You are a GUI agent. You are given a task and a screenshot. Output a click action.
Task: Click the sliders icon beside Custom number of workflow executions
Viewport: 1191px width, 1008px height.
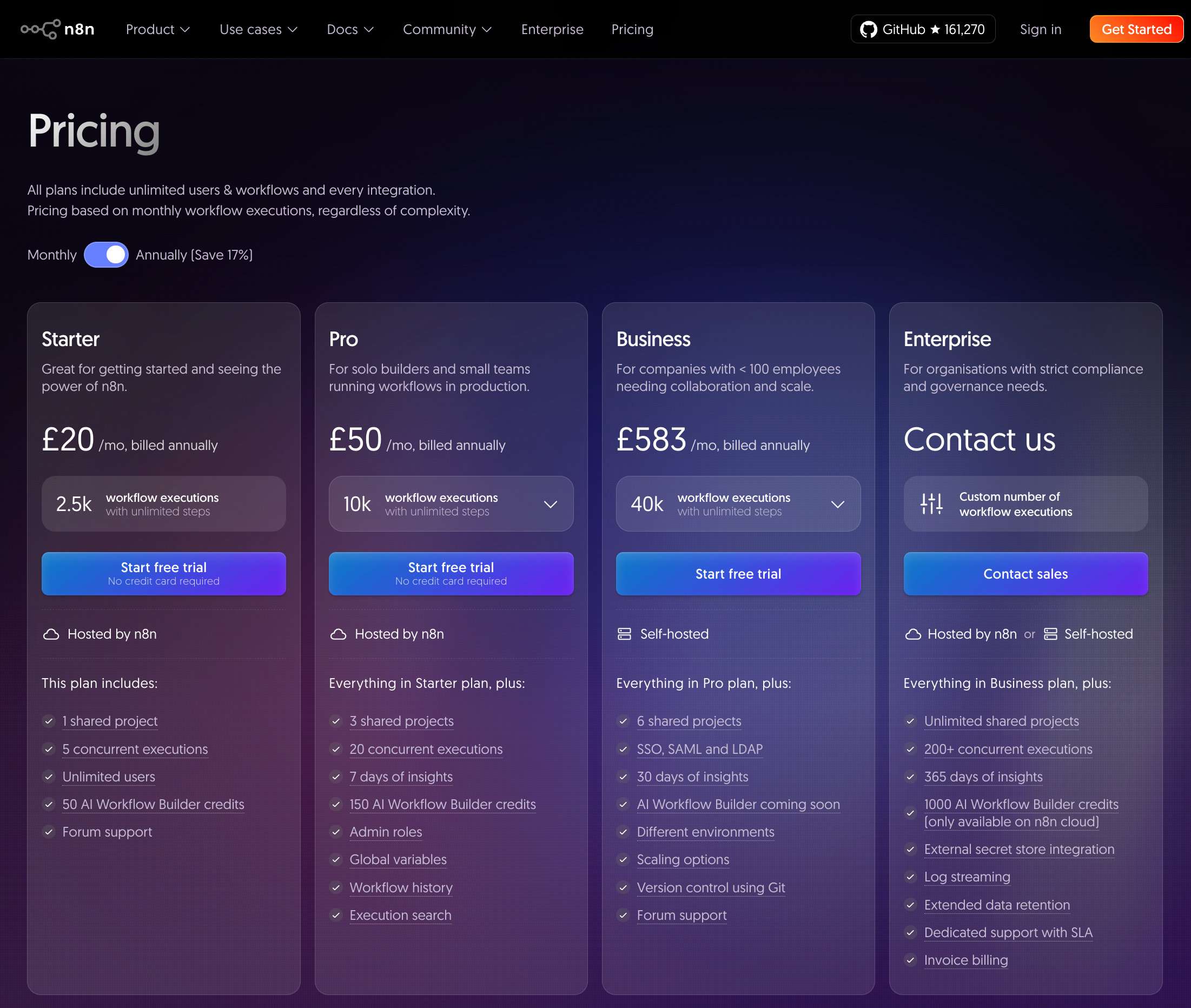(x=930, y=503)
